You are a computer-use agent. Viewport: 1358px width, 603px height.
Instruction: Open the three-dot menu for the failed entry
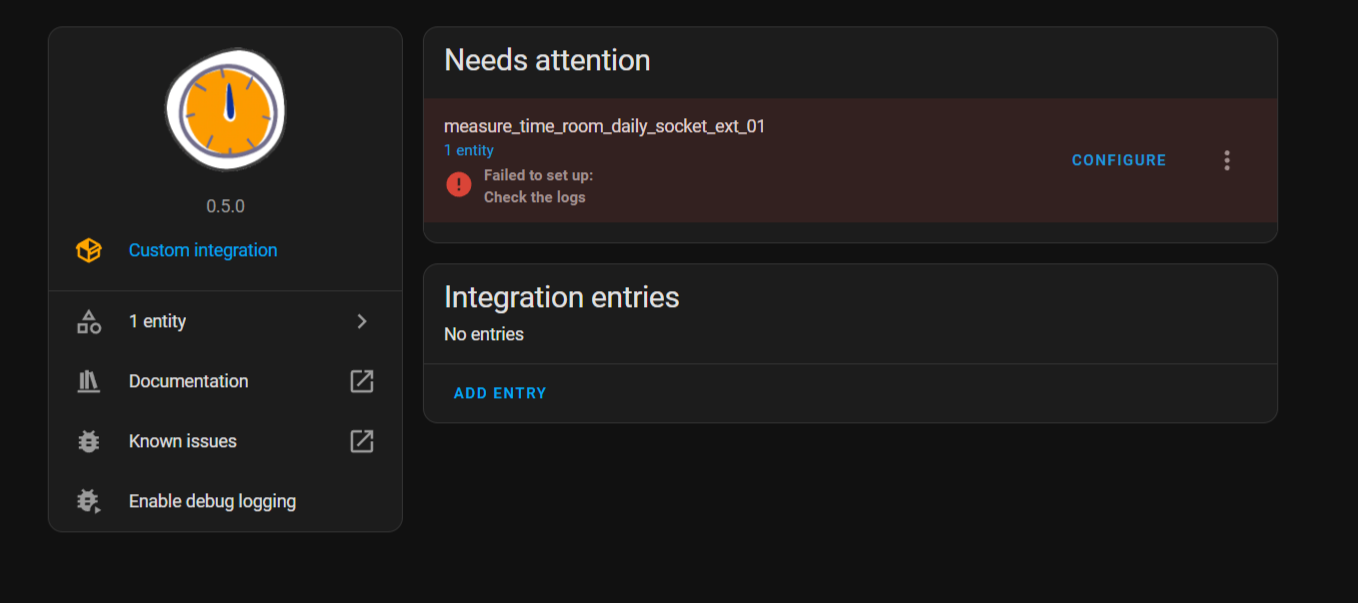[x=1227, y=160]
